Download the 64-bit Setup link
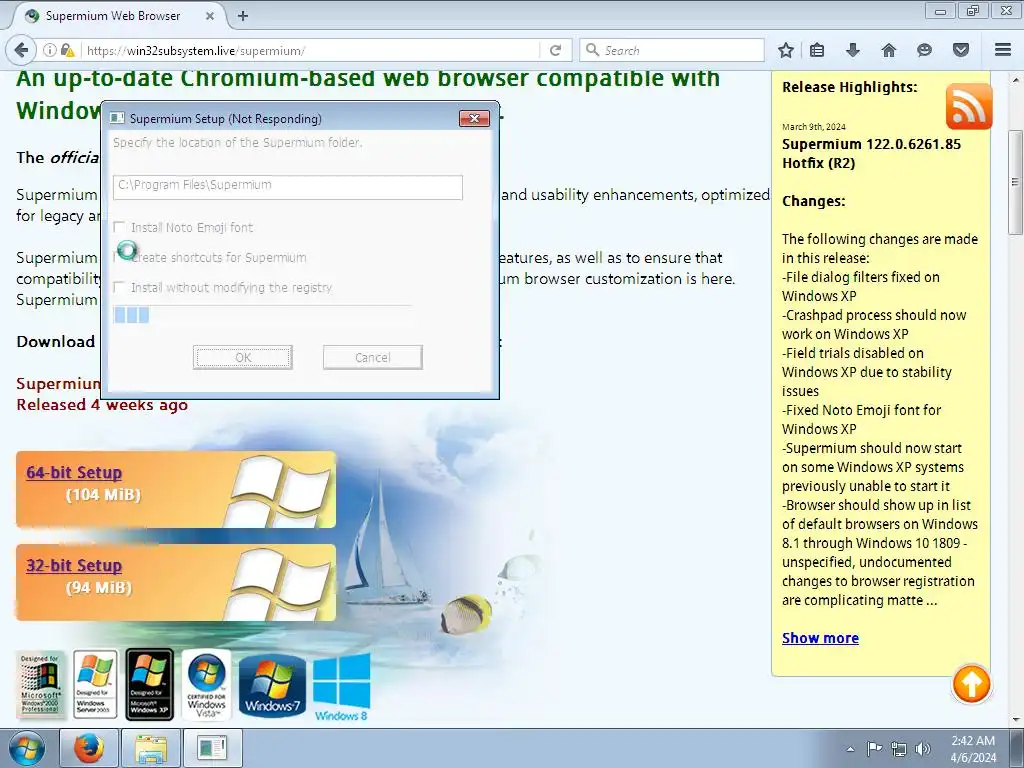 pyautogui.click(x=74, y=473)
